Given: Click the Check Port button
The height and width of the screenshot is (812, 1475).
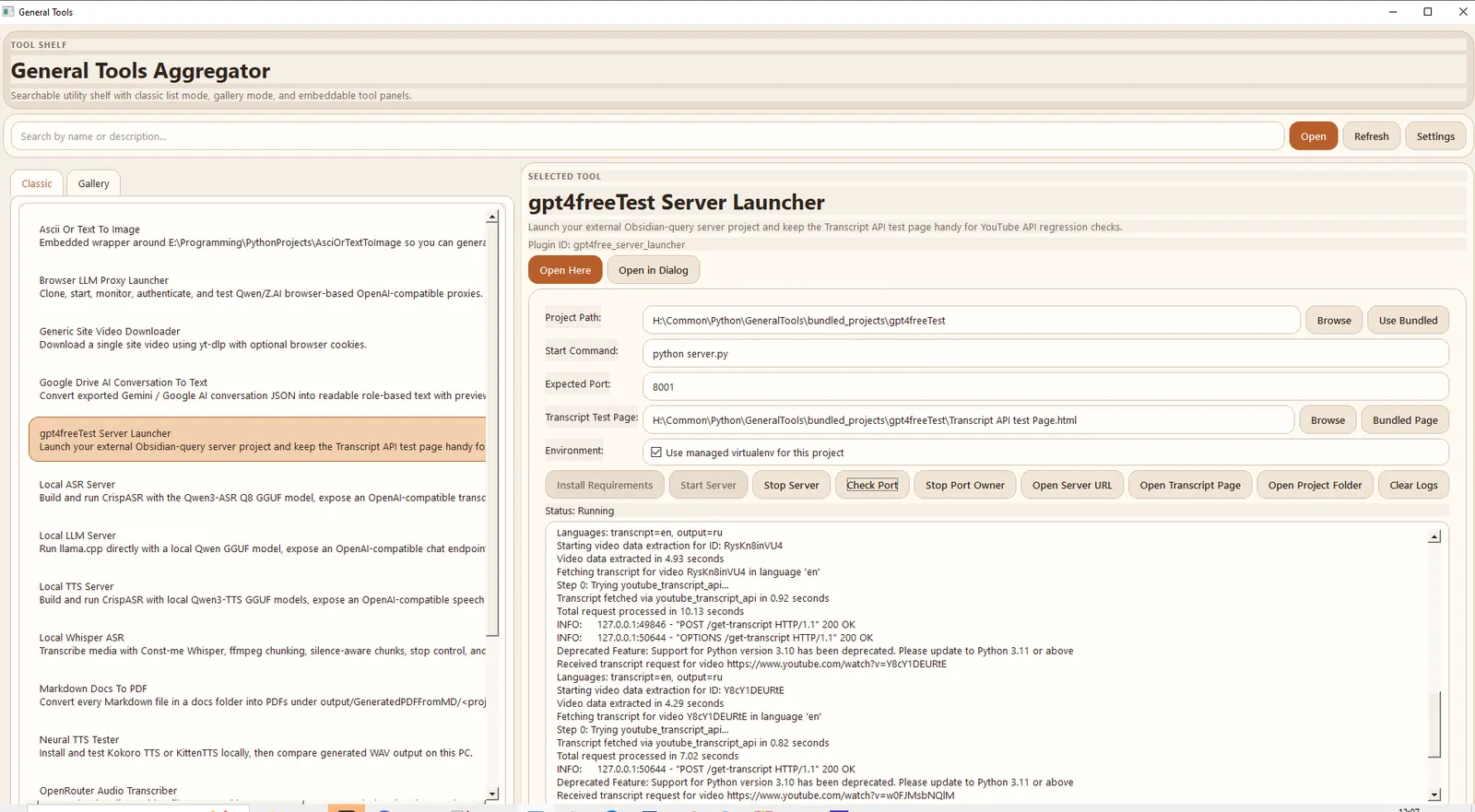Looking at the screenshot, I should pyautogui.click(x=872, y=485).
